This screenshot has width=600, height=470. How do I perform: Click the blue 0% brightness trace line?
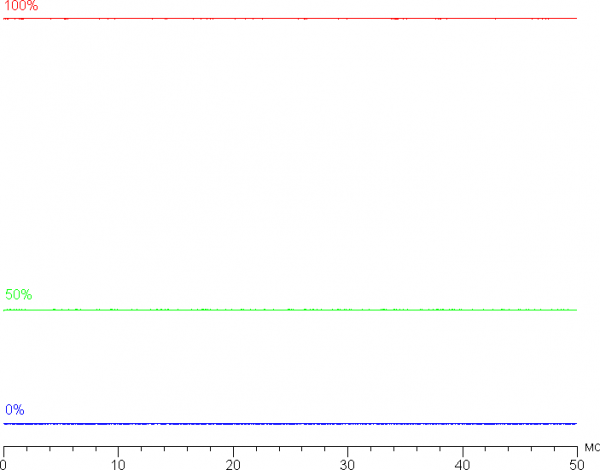(290, 424)
